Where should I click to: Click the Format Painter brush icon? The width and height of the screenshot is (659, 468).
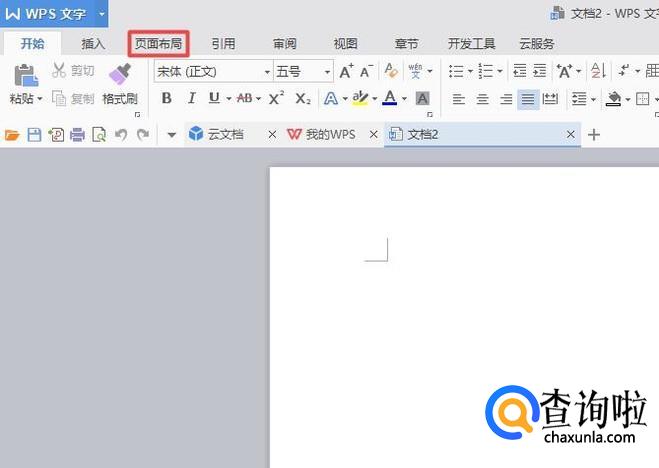[x=120, y=74]
